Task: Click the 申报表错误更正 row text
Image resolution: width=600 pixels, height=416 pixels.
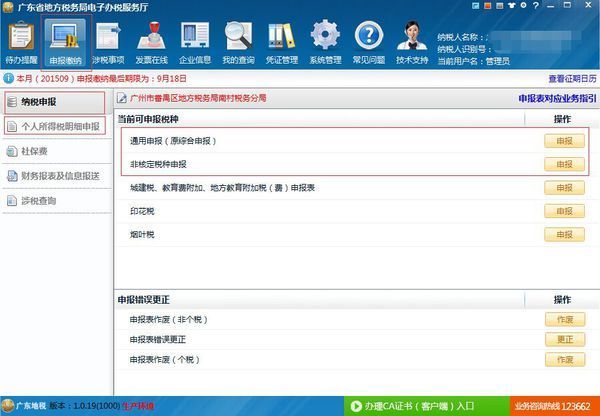Action: pyautogui.click(x=158, y=339)
